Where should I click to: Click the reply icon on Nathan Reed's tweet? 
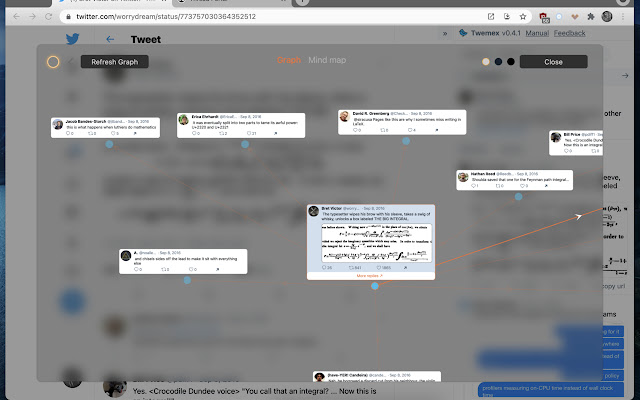[x=475, y=186]
